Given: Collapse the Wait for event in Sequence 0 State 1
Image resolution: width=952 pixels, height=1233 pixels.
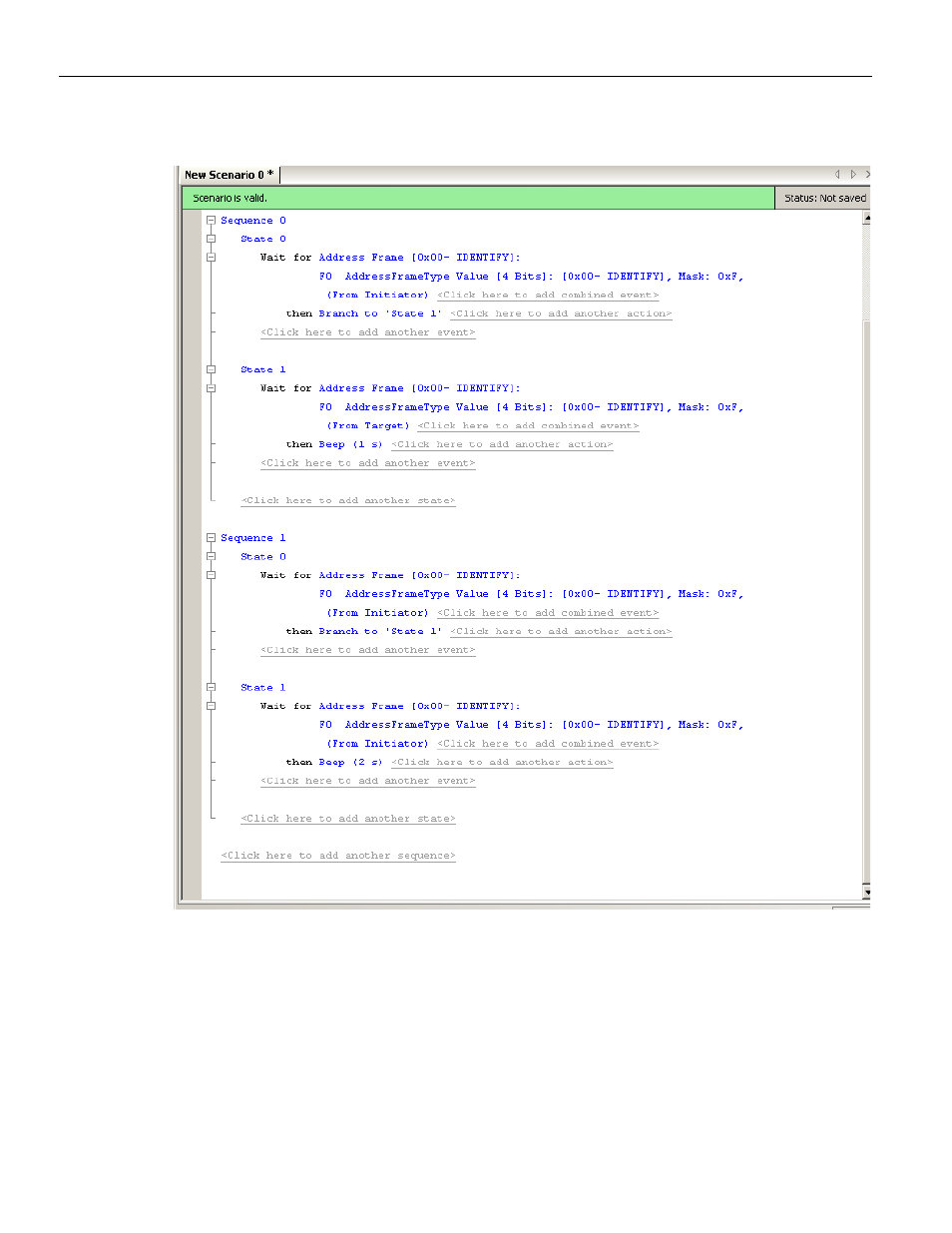Looking at the screenshot, I should [212, 388].
